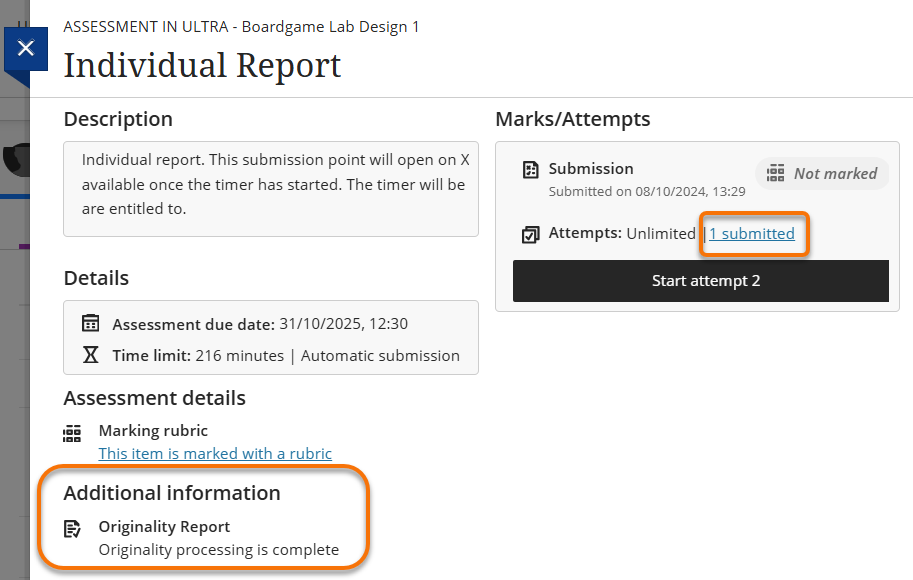Open the '1 submitted' attempts link

coord(752,234)
